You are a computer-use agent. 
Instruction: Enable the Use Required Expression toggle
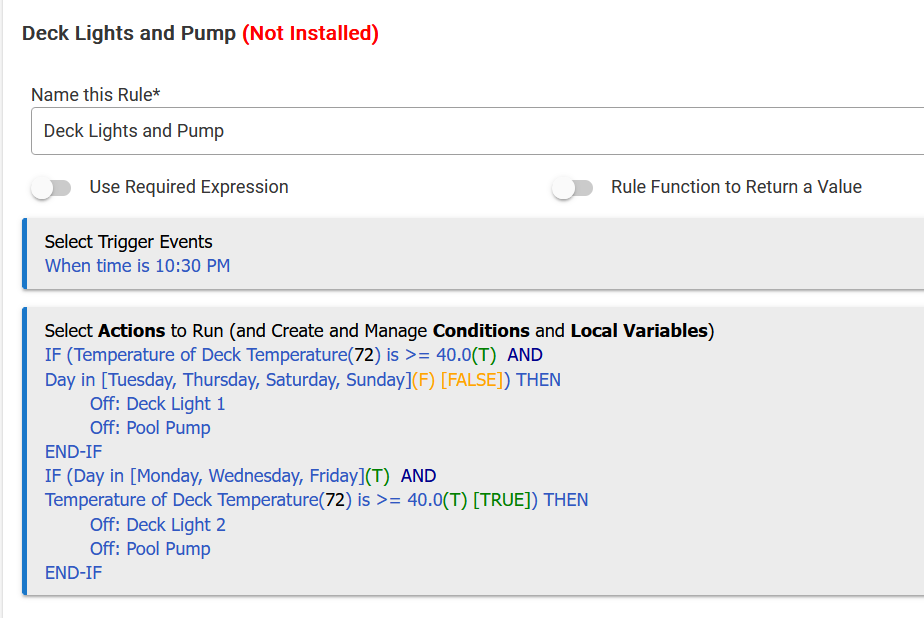tap(52, 188)
